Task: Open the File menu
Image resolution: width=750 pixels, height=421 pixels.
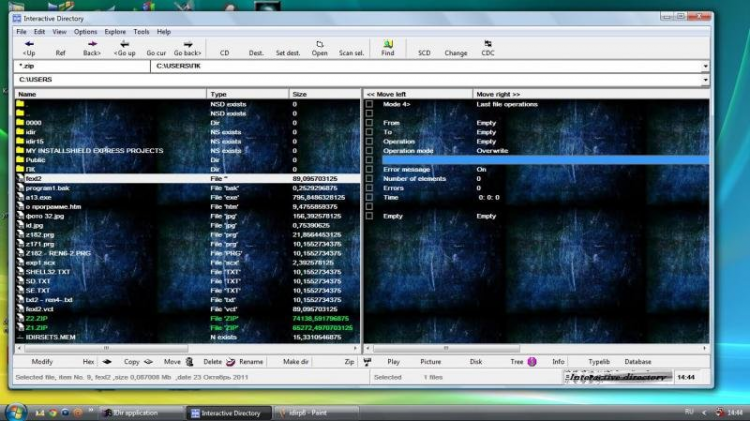Action: coord(22,32)
